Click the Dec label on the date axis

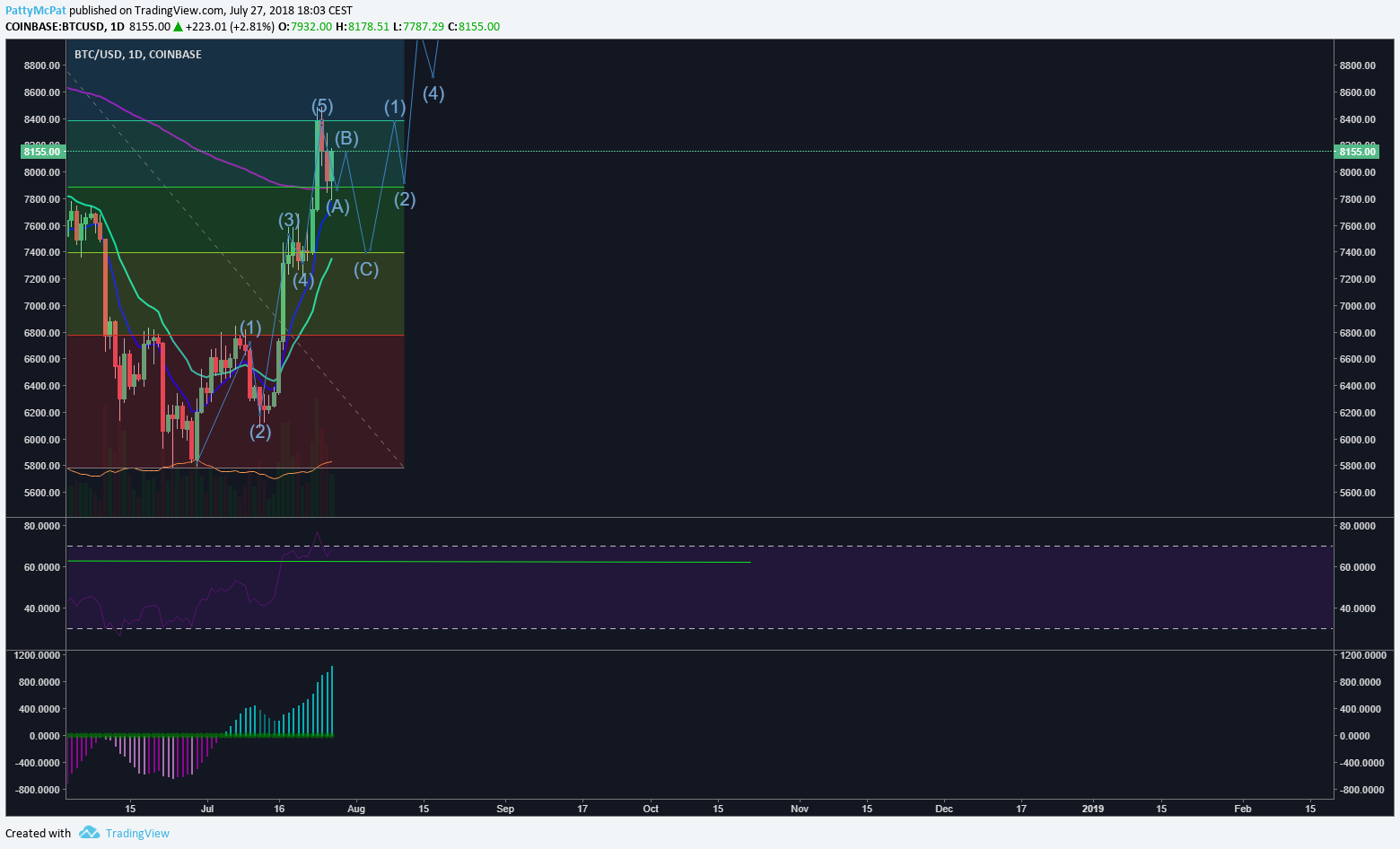click(944, 809)
